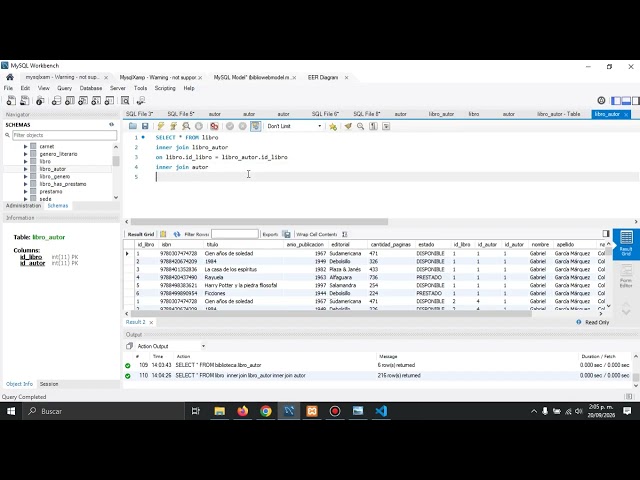Select the Rayuela title cell
Viewport: 640px width, 480px height.
[x=243, y=278]
